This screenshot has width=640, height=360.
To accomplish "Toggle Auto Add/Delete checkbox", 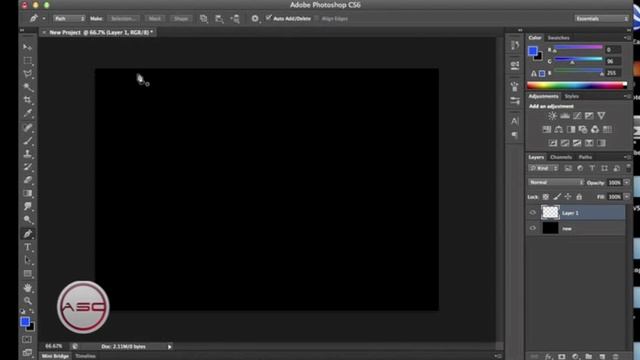I will point(269,18).
